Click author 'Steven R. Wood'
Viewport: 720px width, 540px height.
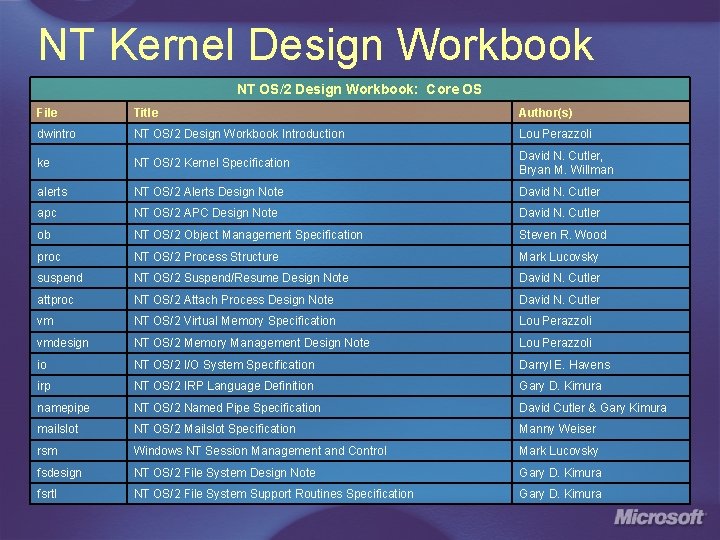(562, 235)
